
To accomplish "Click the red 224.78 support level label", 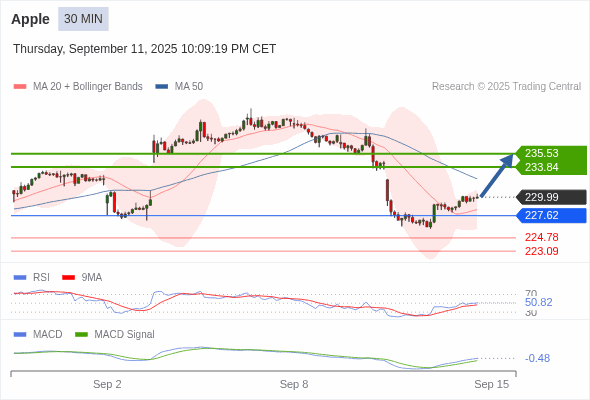I will (541, 237).
